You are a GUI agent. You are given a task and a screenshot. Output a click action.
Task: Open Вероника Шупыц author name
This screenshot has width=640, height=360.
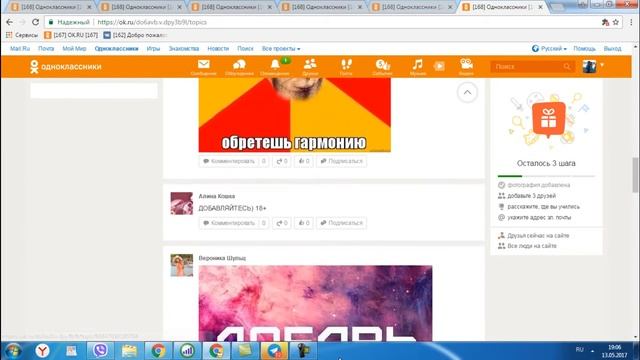coord(222,258)
